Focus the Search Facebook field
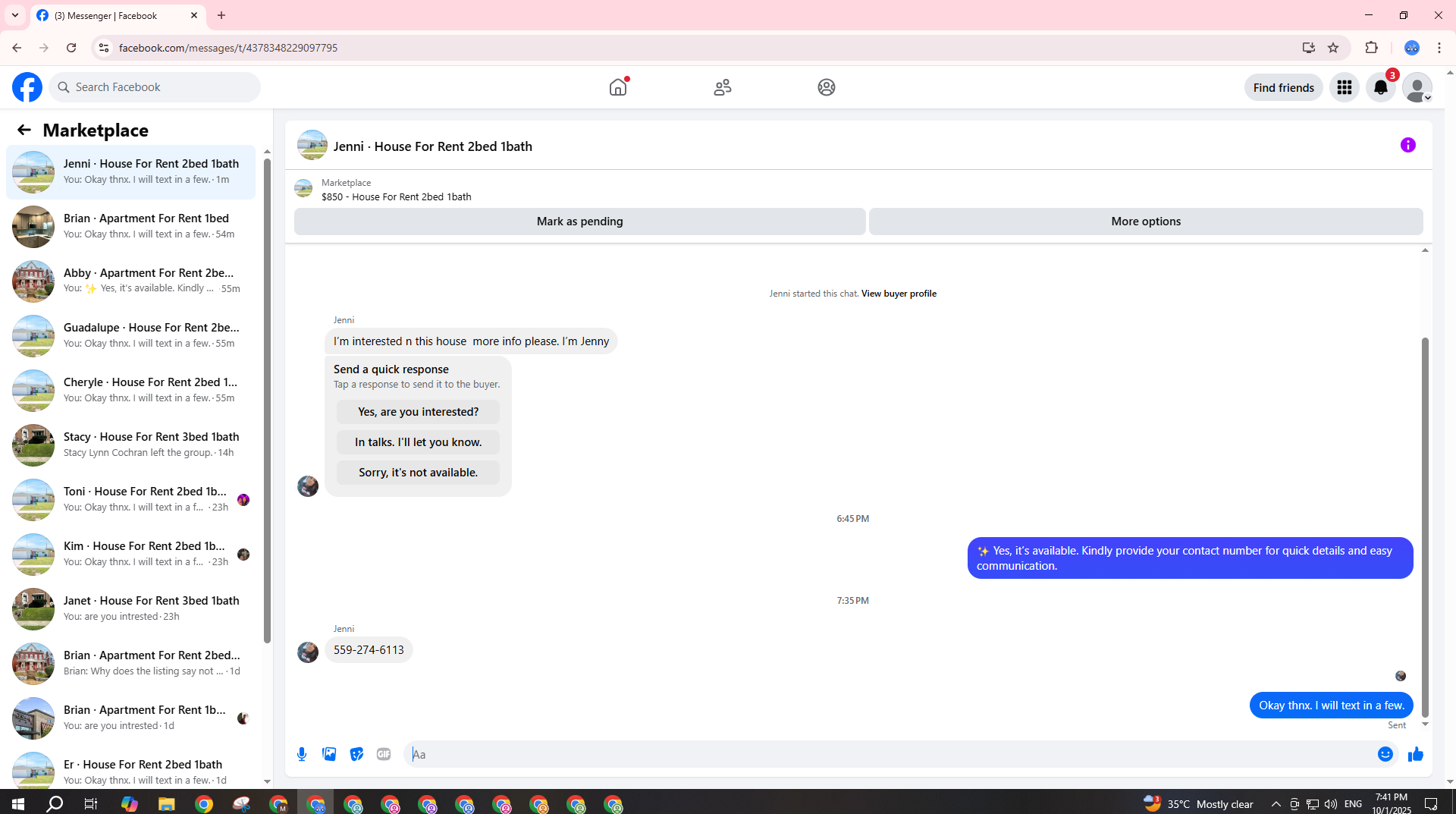The width and height of the screenshot is (1456, 814). [x=155, y=87]
